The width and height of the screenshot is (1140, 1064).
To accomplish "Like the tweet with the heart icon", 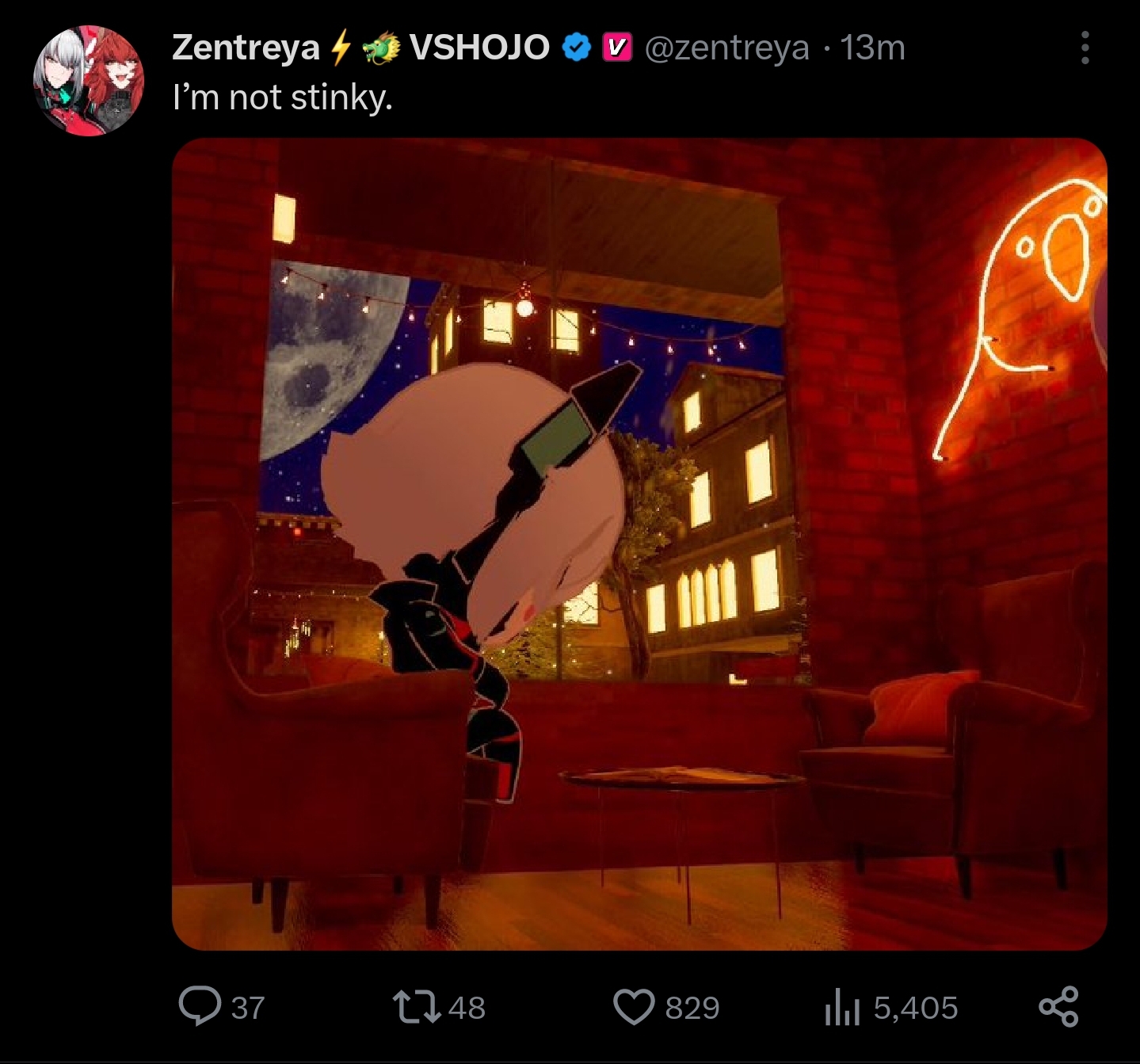I will (635, 1008).
